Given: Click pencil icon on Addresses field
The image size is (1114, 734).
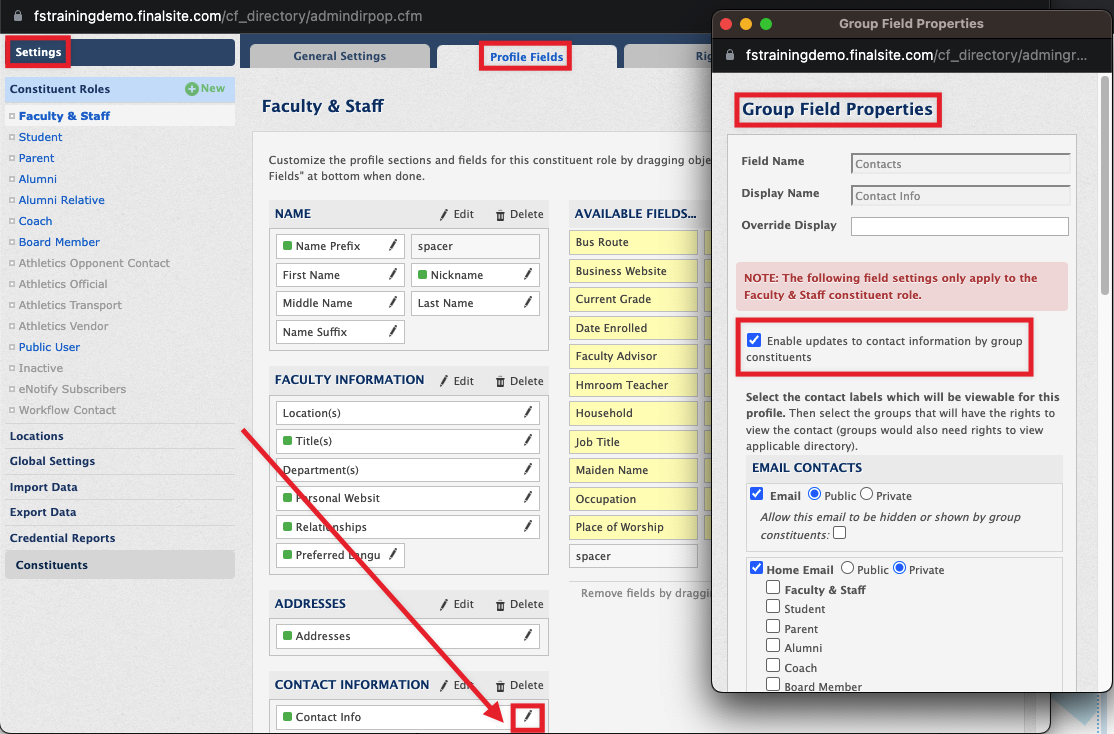Looking at the screenshot, I should click(x=528, y=635).
